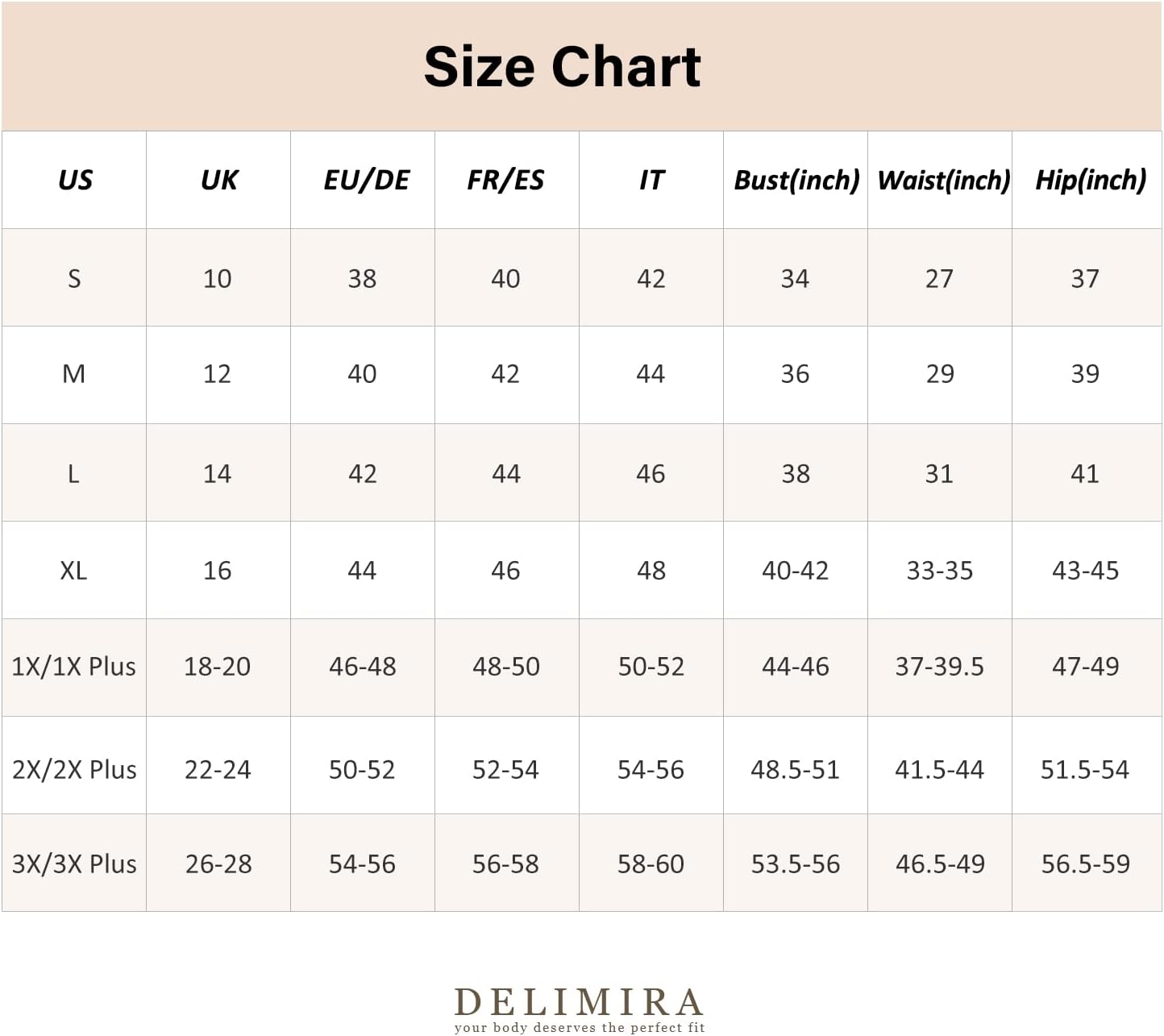
Task: Select the Waist(inch) column header
Action: 942,180
